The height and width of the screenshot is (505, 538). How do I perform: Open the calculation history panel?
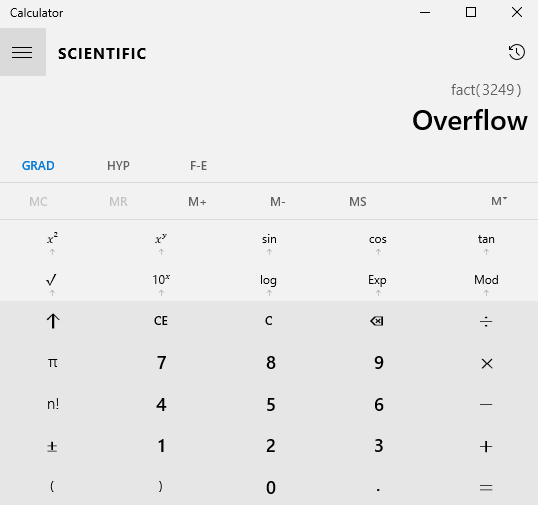point(516,52)
